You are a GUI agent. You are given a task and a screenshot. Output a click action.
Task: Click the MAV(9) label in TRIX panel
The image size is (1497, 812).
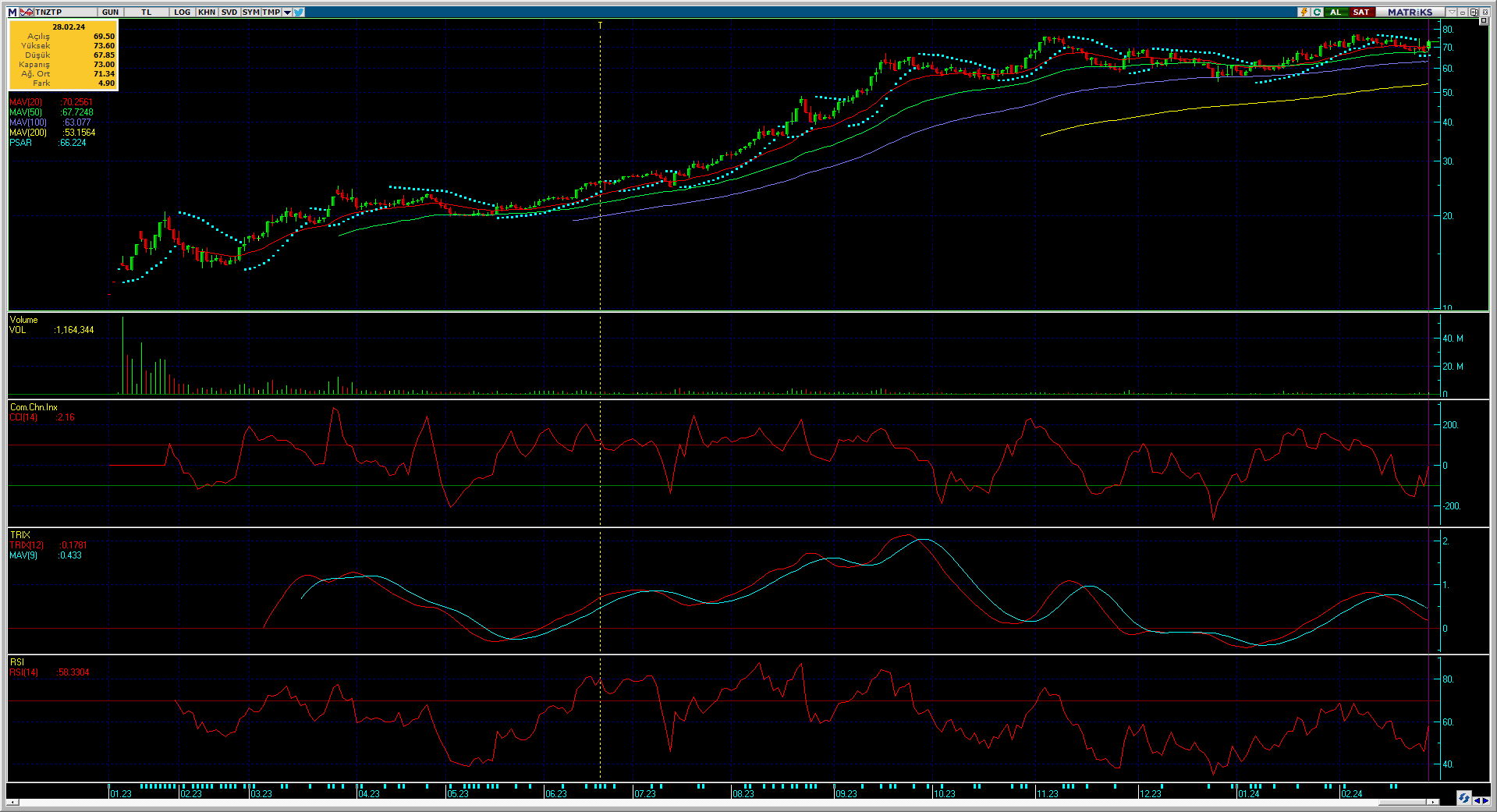23,555
